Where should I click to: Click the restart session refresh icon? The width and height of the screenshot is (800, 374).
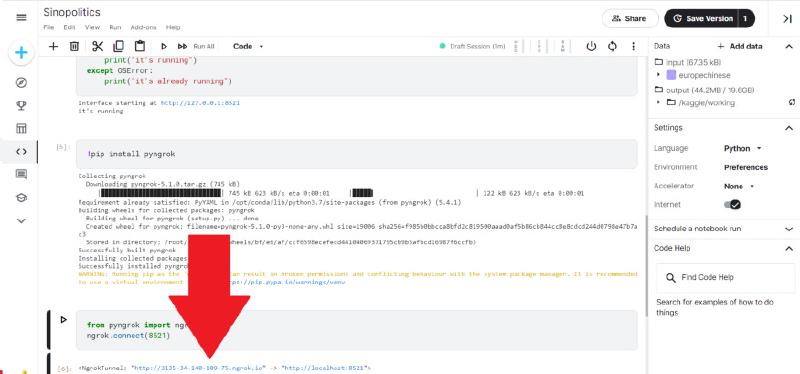click(612, 46)
